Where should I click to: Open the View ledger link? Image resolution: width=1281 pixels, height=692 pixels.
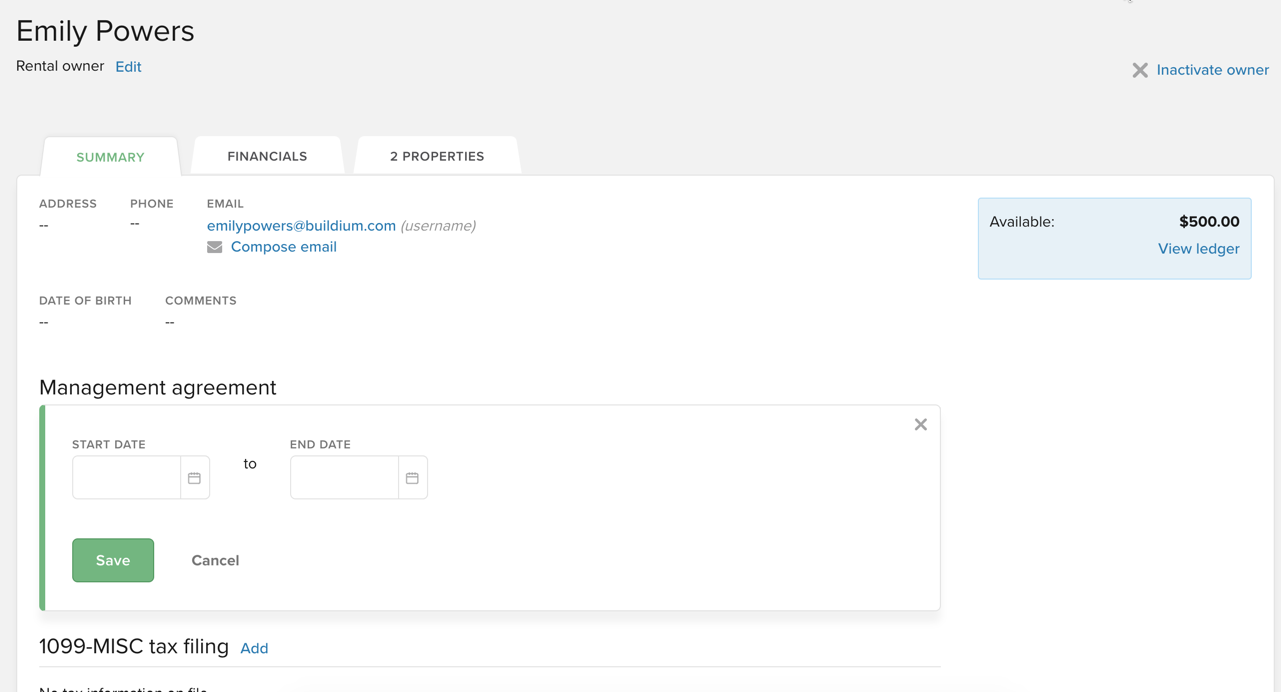click(x=1198, y=249)
